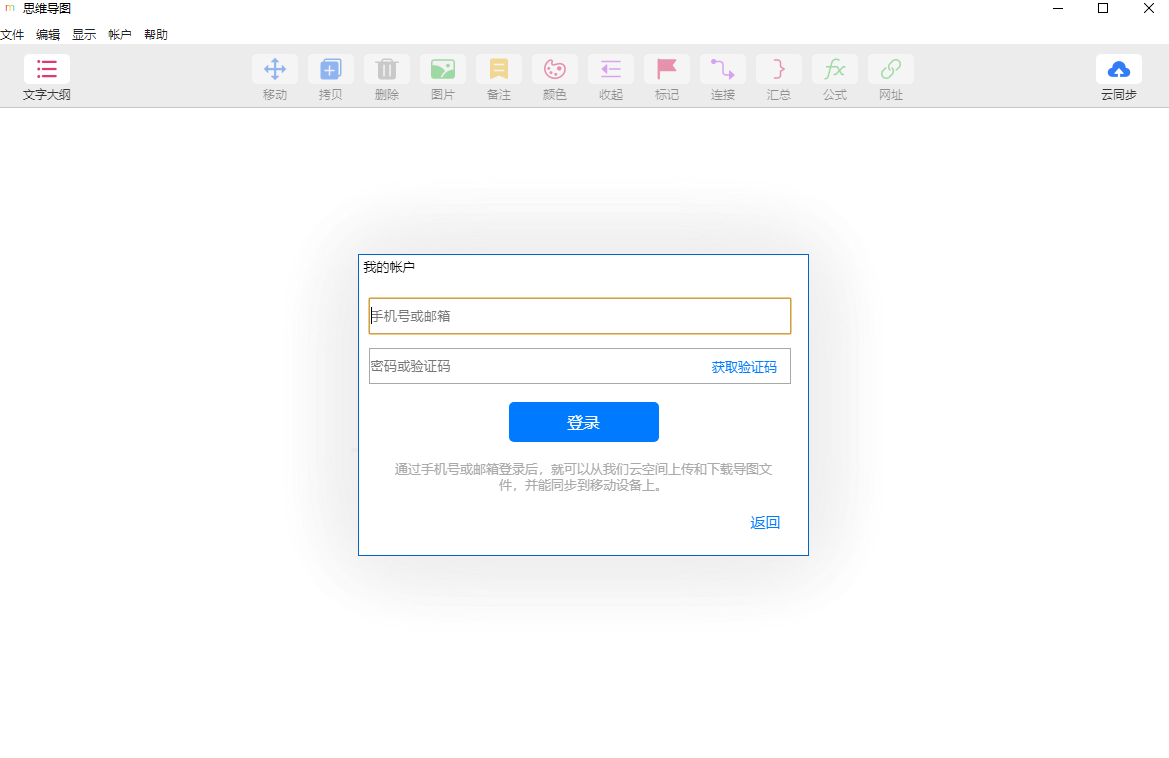The height and width of the screenshot is (758, 1169).
Task: Add a flag with the 标记 icon
Action: coord(666,70)
